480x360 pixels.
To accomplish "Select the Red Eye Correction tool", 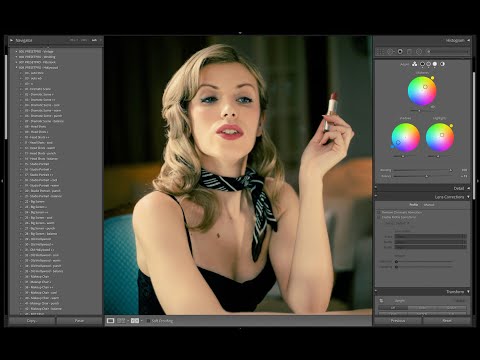I will (400, 52).
